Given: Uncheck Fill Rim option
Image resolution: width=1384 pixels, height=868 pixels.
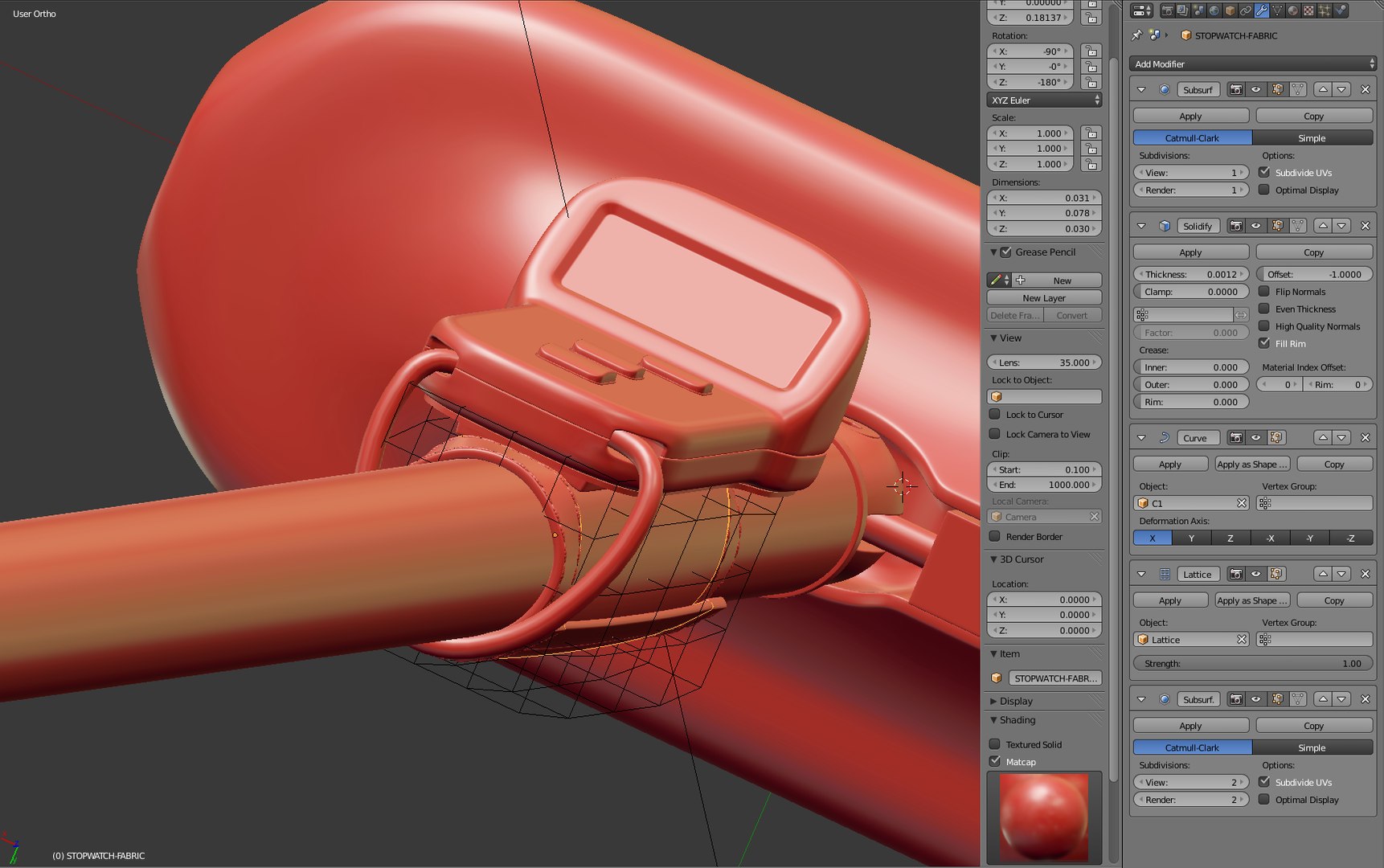Looking at the screenshot, I should (x=1264, y=343).
